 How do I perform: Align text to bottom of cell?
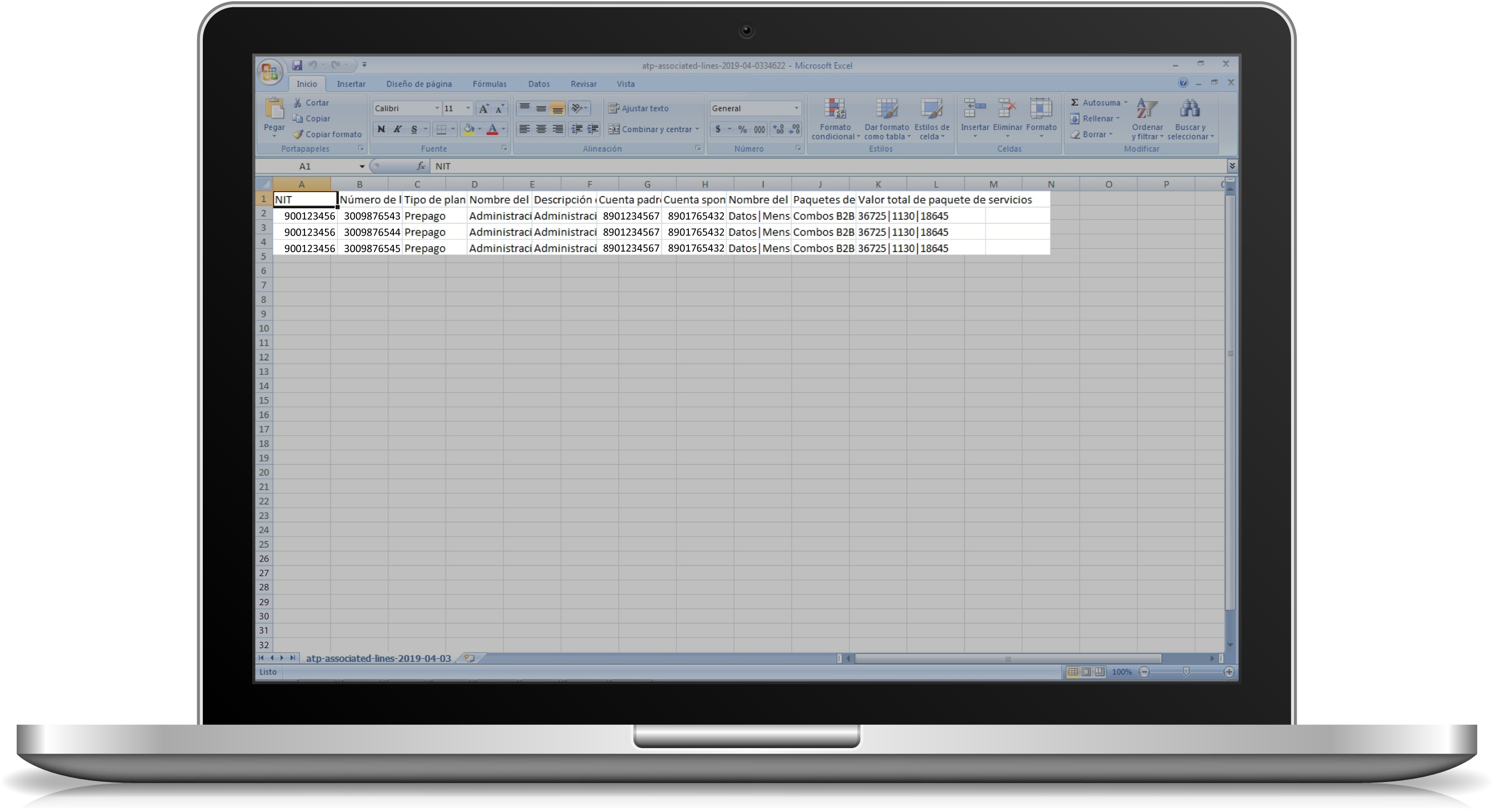click(557, 108)
